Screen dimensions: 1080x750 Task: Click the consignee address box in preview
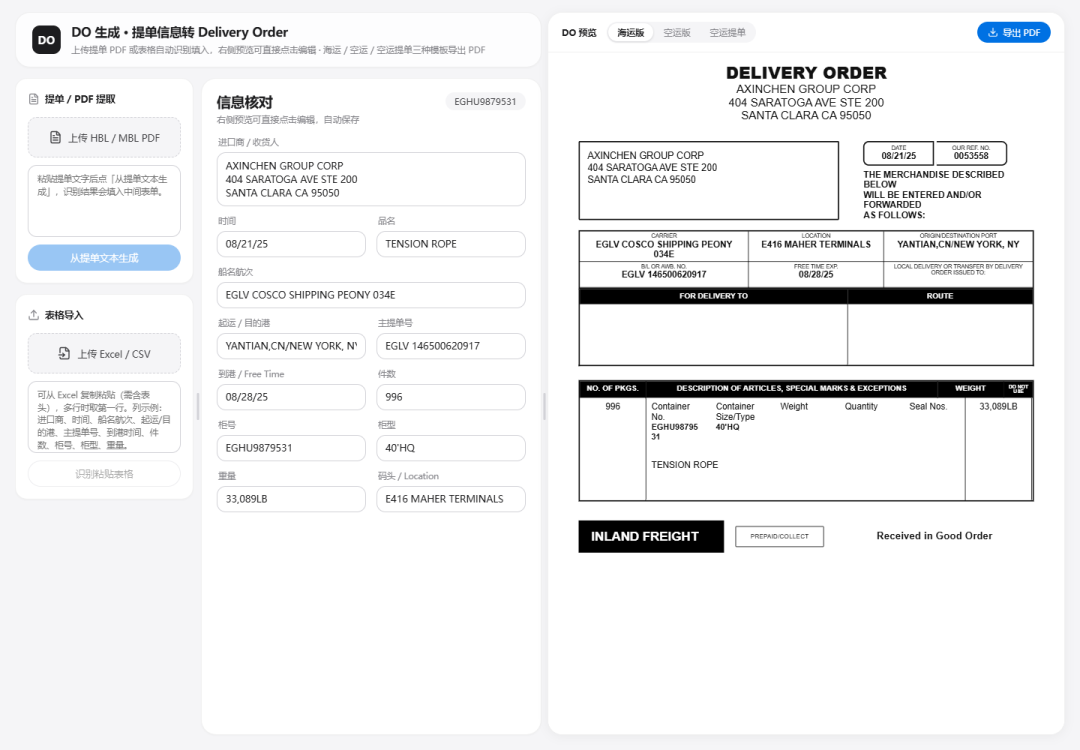coord(709,180)
